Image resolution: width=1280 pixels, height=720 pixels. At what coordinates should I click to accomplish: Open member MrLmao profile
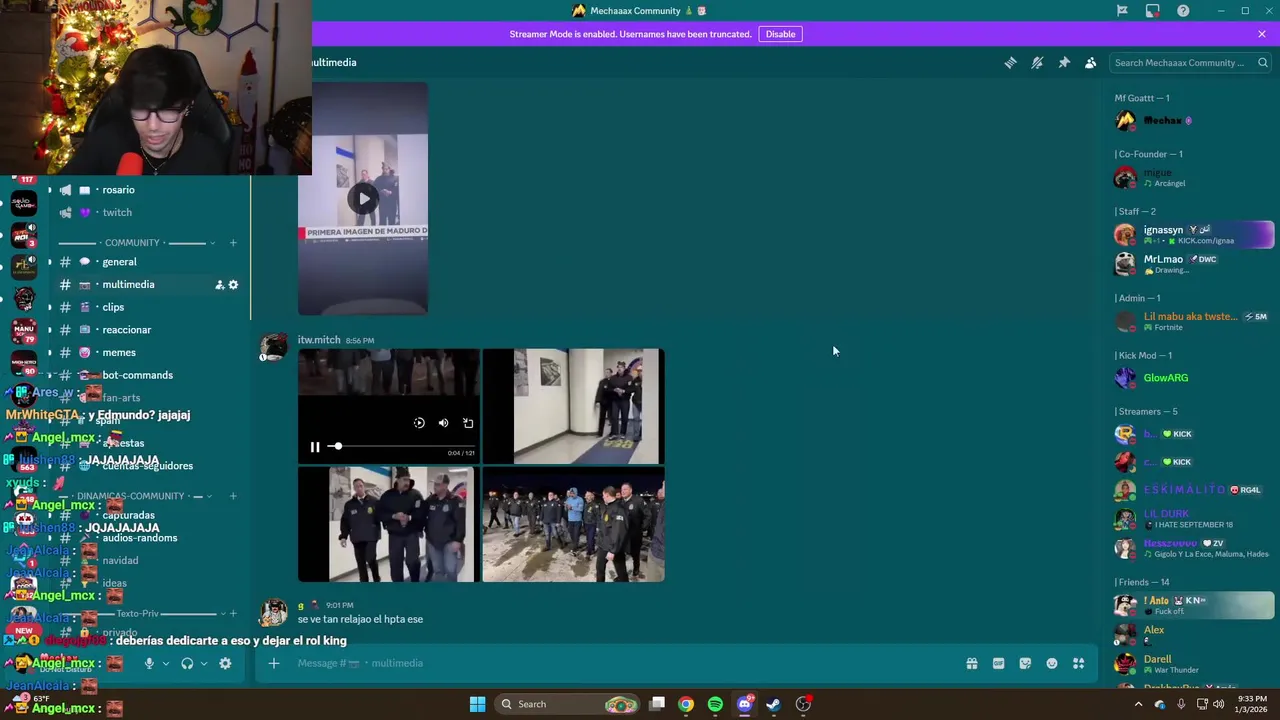point(1192,263)
